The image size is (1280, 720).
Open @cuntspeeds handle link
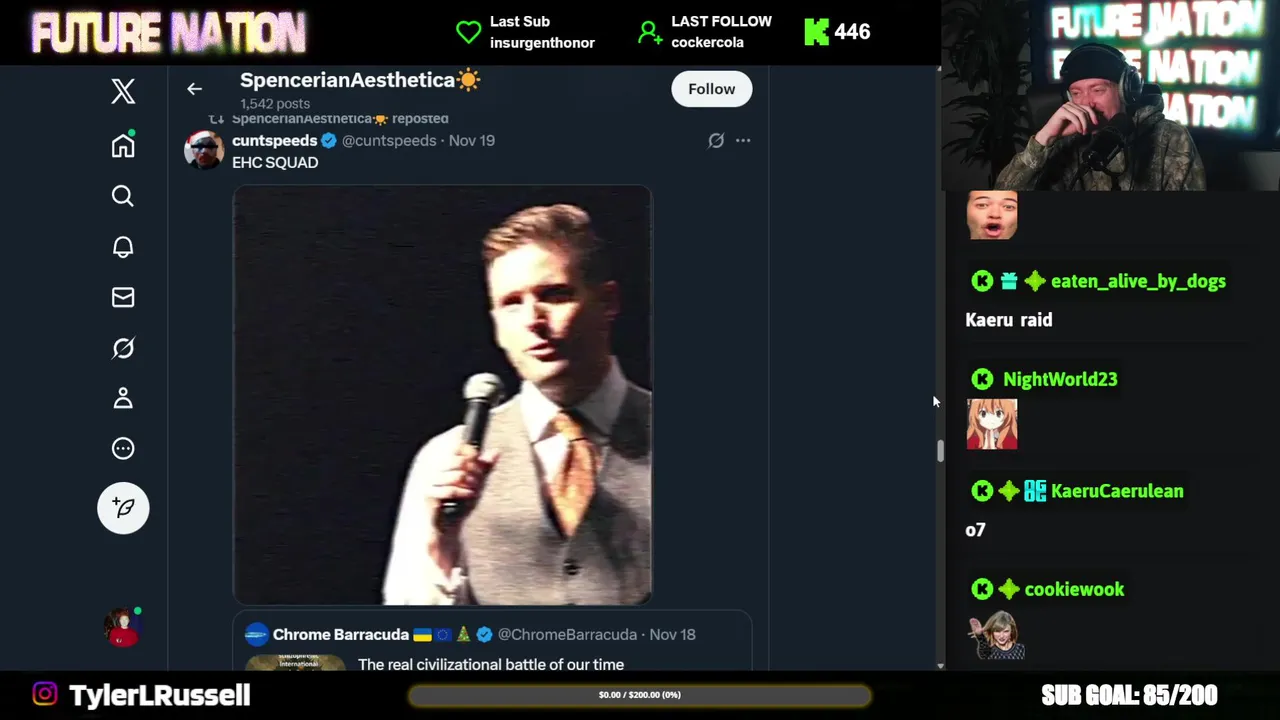pos(389,141)
